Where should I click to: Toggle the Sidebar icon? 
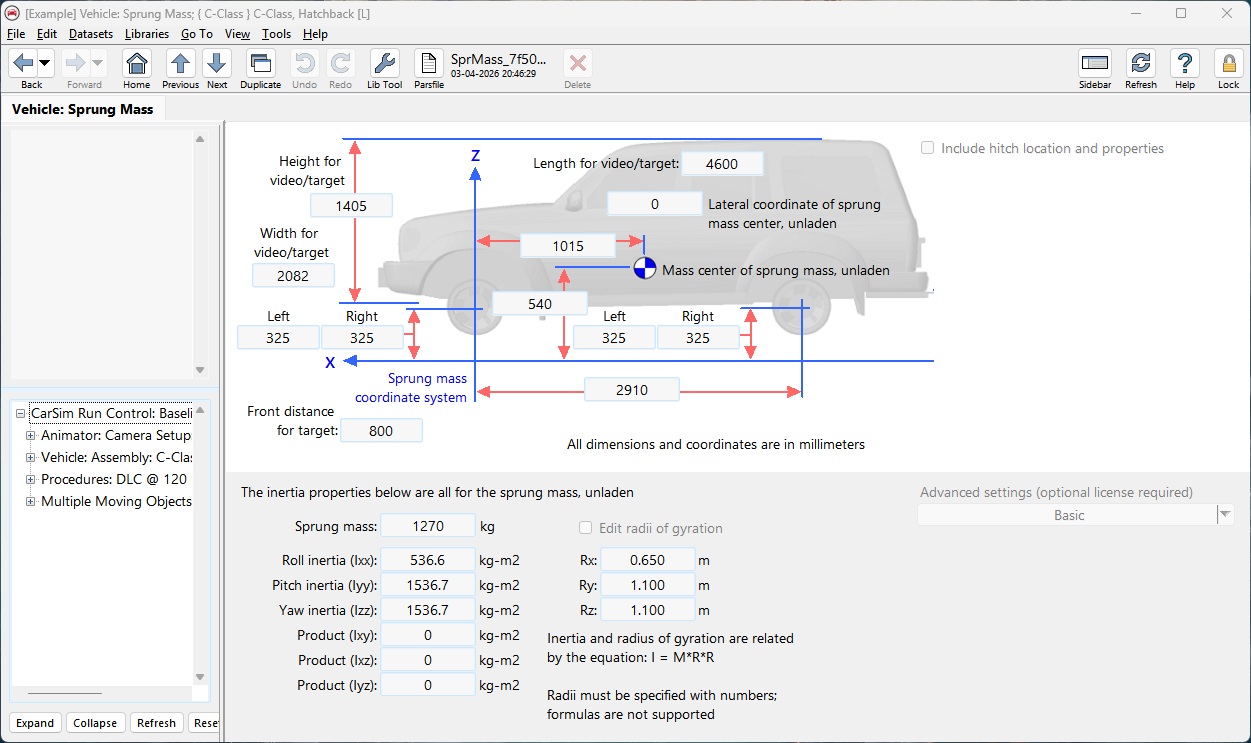click(x=1095, y=66)
